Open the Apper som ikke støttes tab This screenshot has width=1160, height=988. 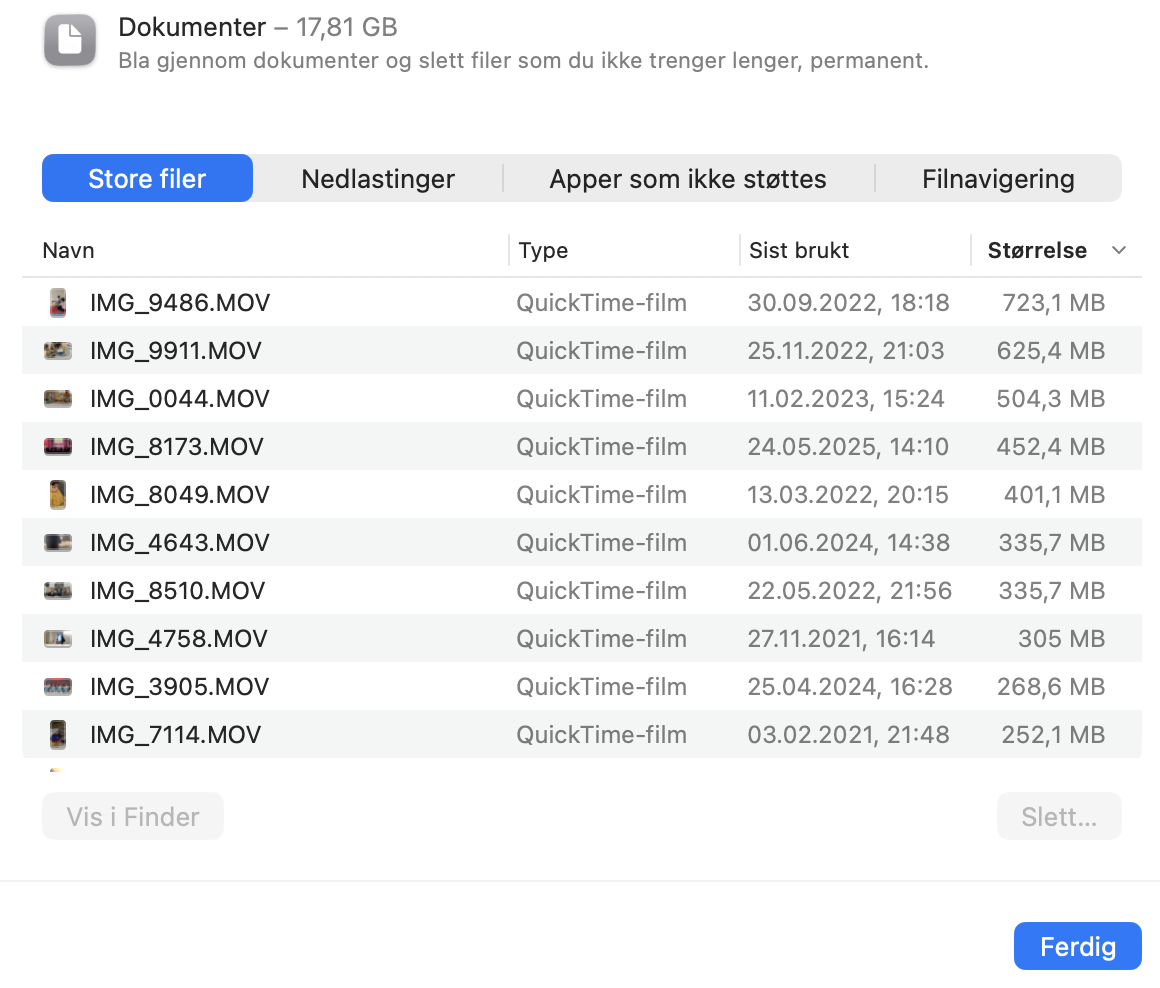pyautogui.click(x=688, y=178)
